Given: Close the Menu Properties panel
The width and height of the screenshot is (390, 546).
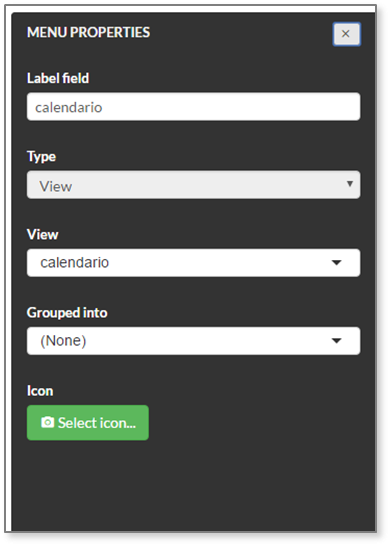Looking at the screenshot, I should tap(346, 34).
